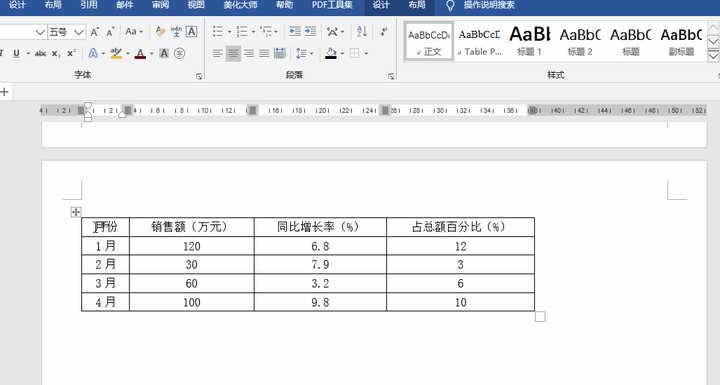Apply the 正文 style

click(x=429, y=41)
